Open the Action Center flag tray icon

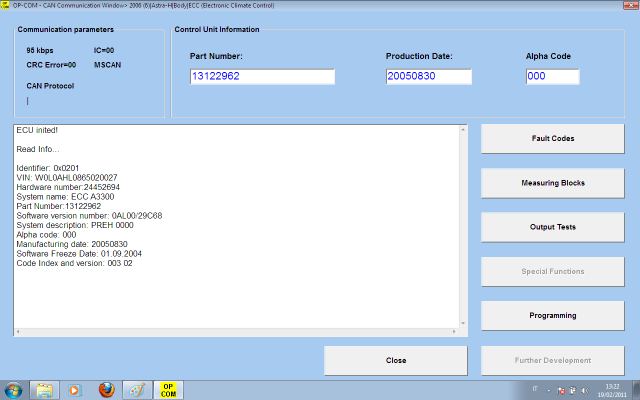click(x=561, y=391)
